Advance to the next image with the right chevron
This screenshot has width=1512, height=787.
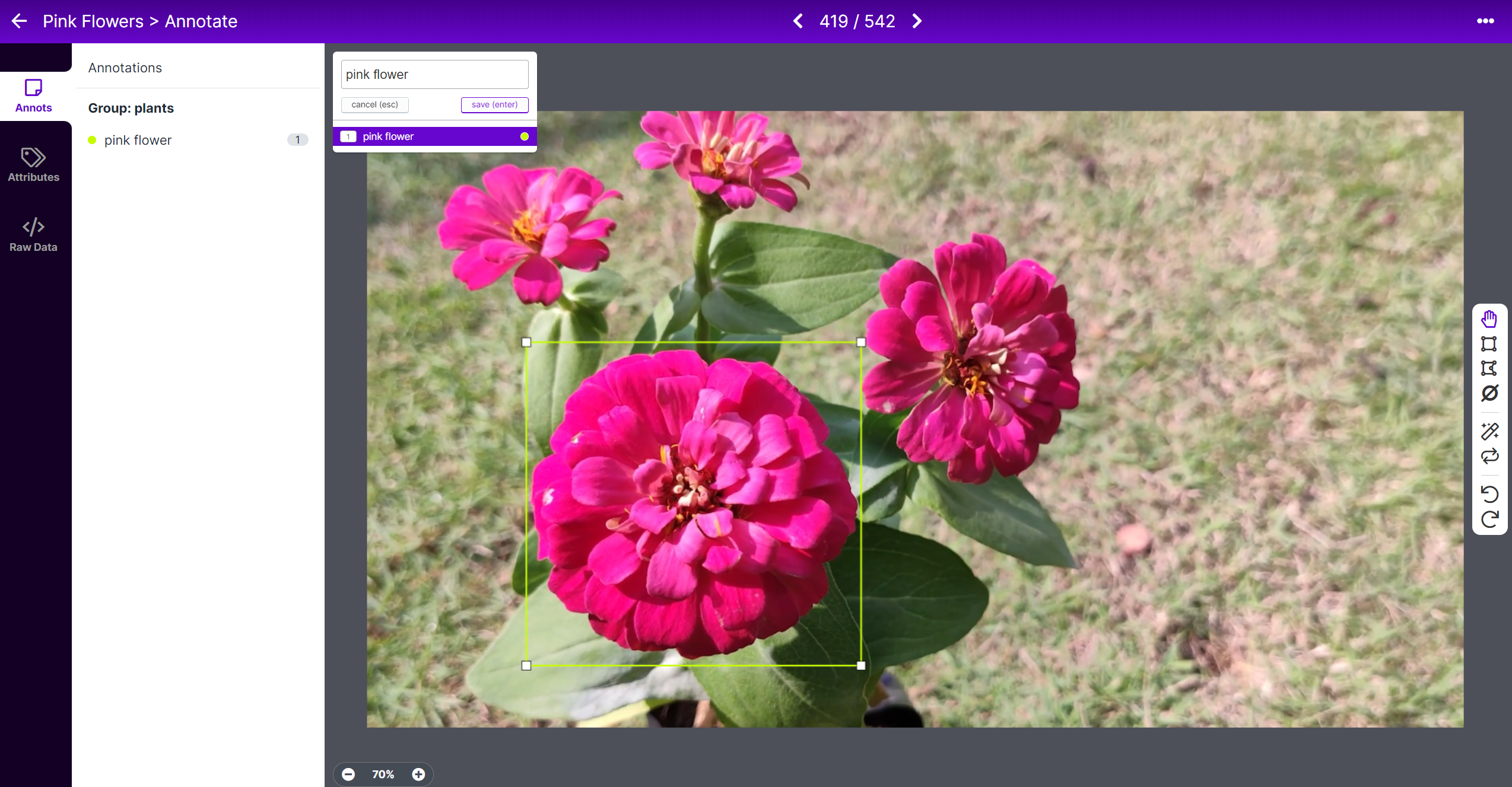917,21
